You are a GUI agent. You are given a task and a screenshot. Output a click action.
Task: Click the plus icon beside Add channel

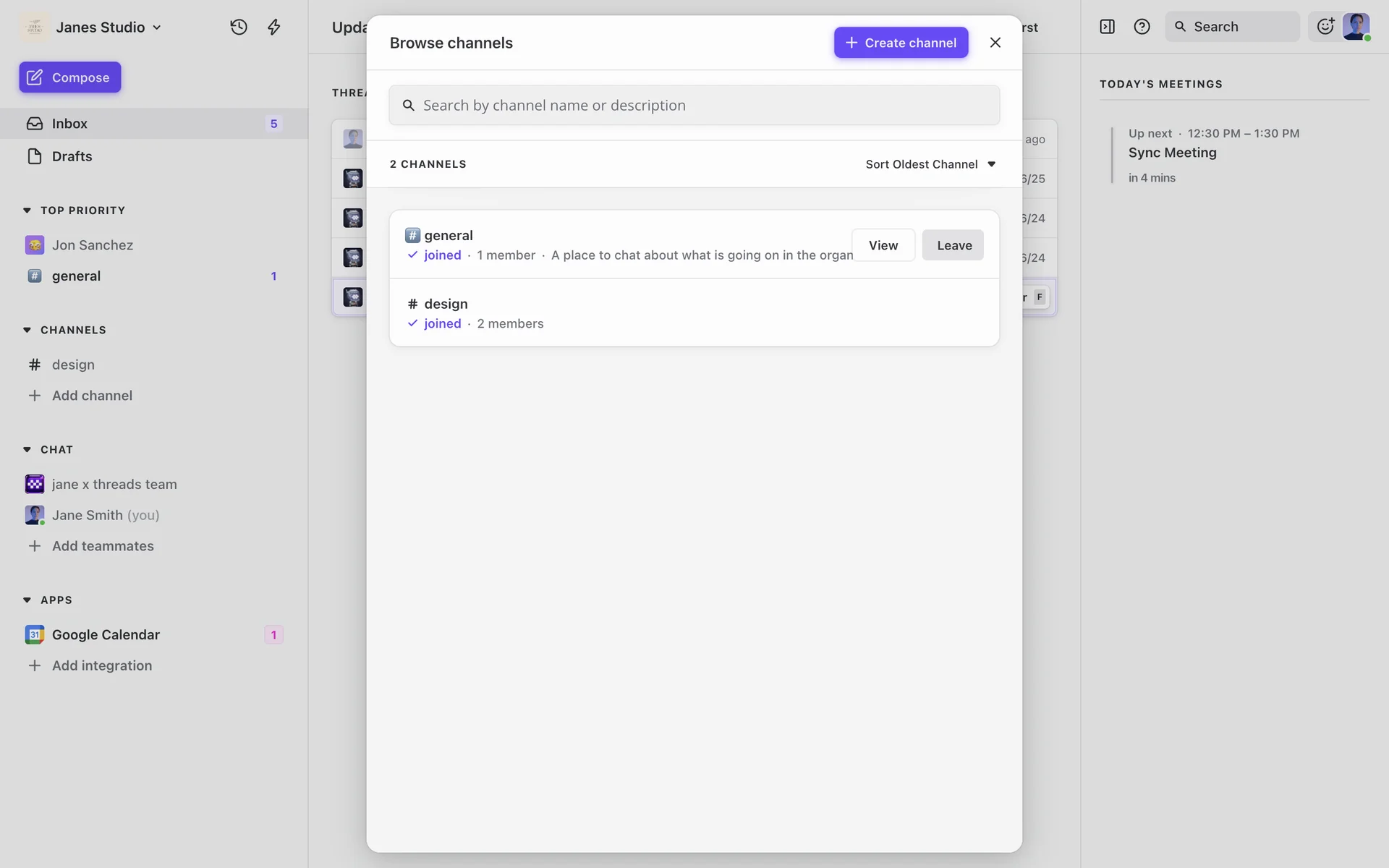pyautogui.click(x=34, y=396)
